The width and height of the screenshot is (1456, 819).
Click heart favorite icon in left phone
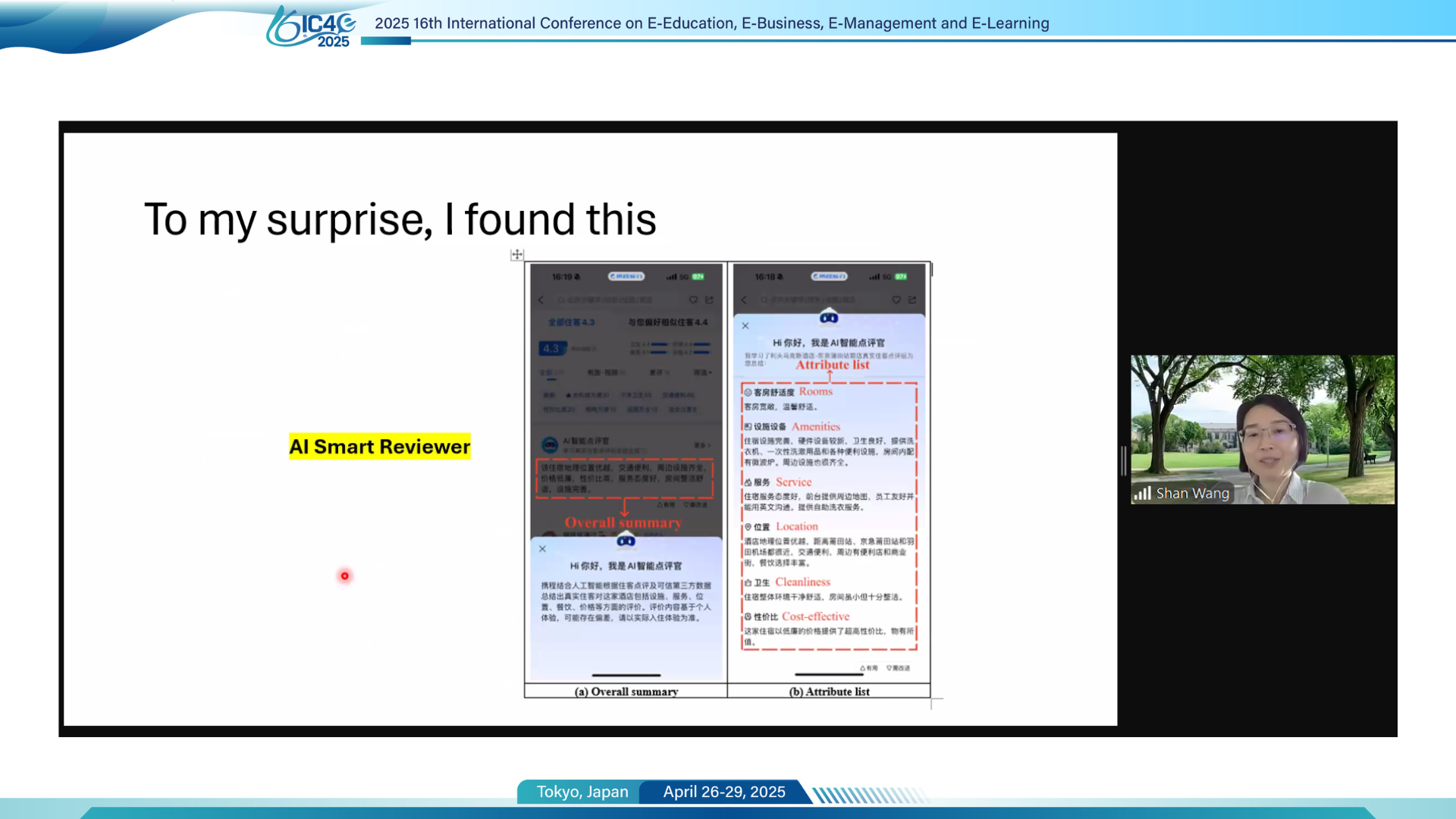[x=693, y=300]
